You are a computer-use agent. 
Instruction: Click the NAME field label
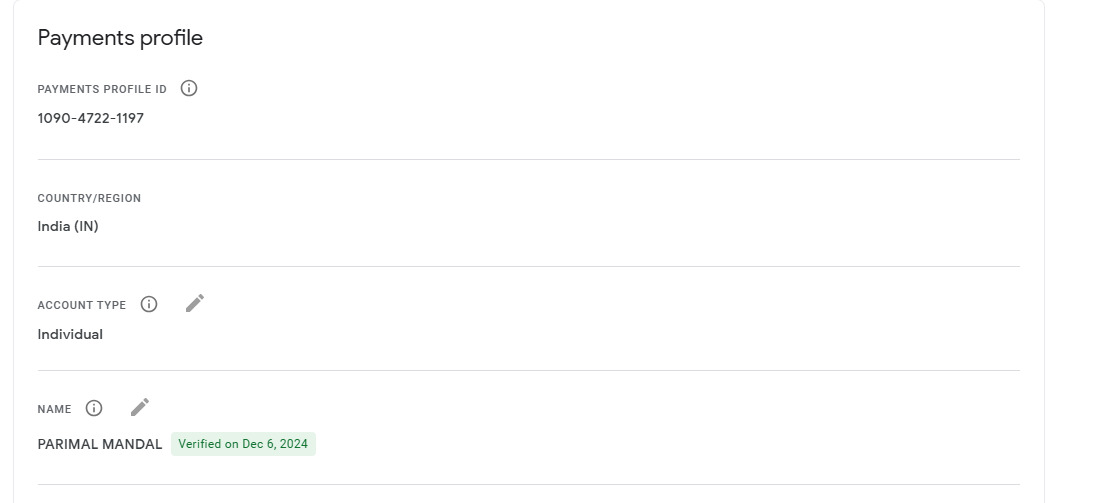pos(54,410)
